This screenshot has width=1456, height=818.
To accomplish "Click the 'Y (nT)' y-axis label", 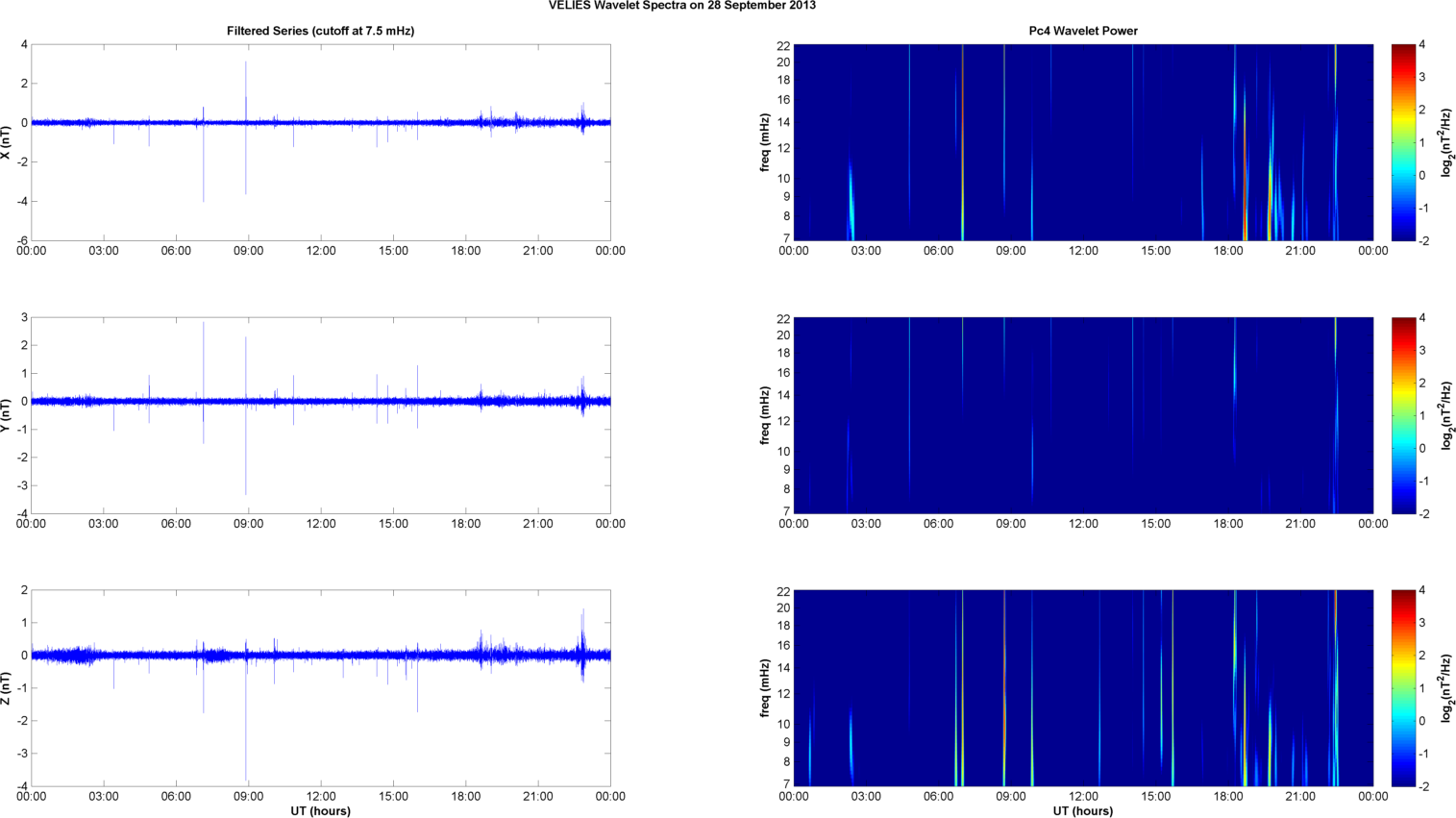I will pos(7,415).
